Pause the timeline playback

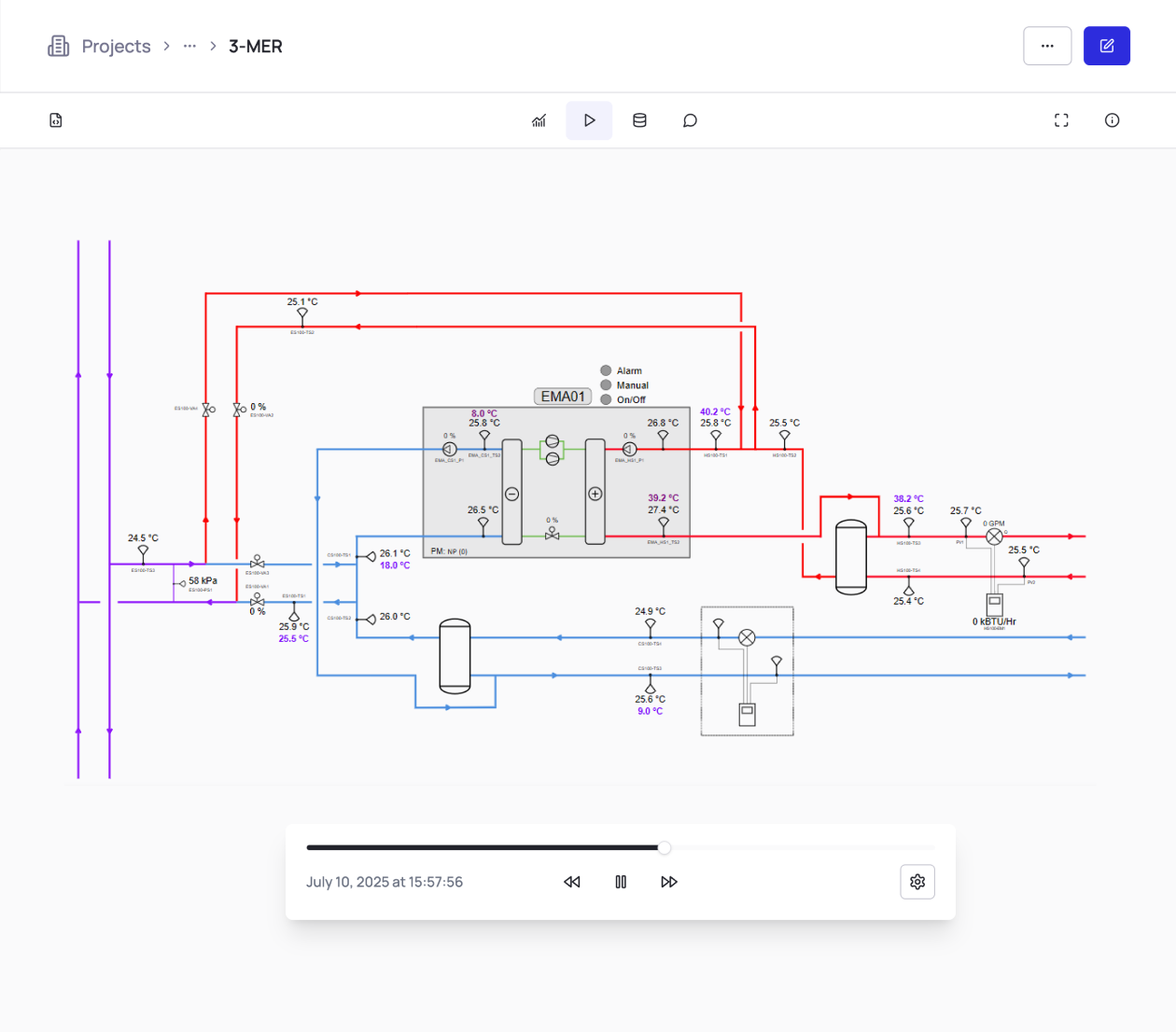pos(621,882)
